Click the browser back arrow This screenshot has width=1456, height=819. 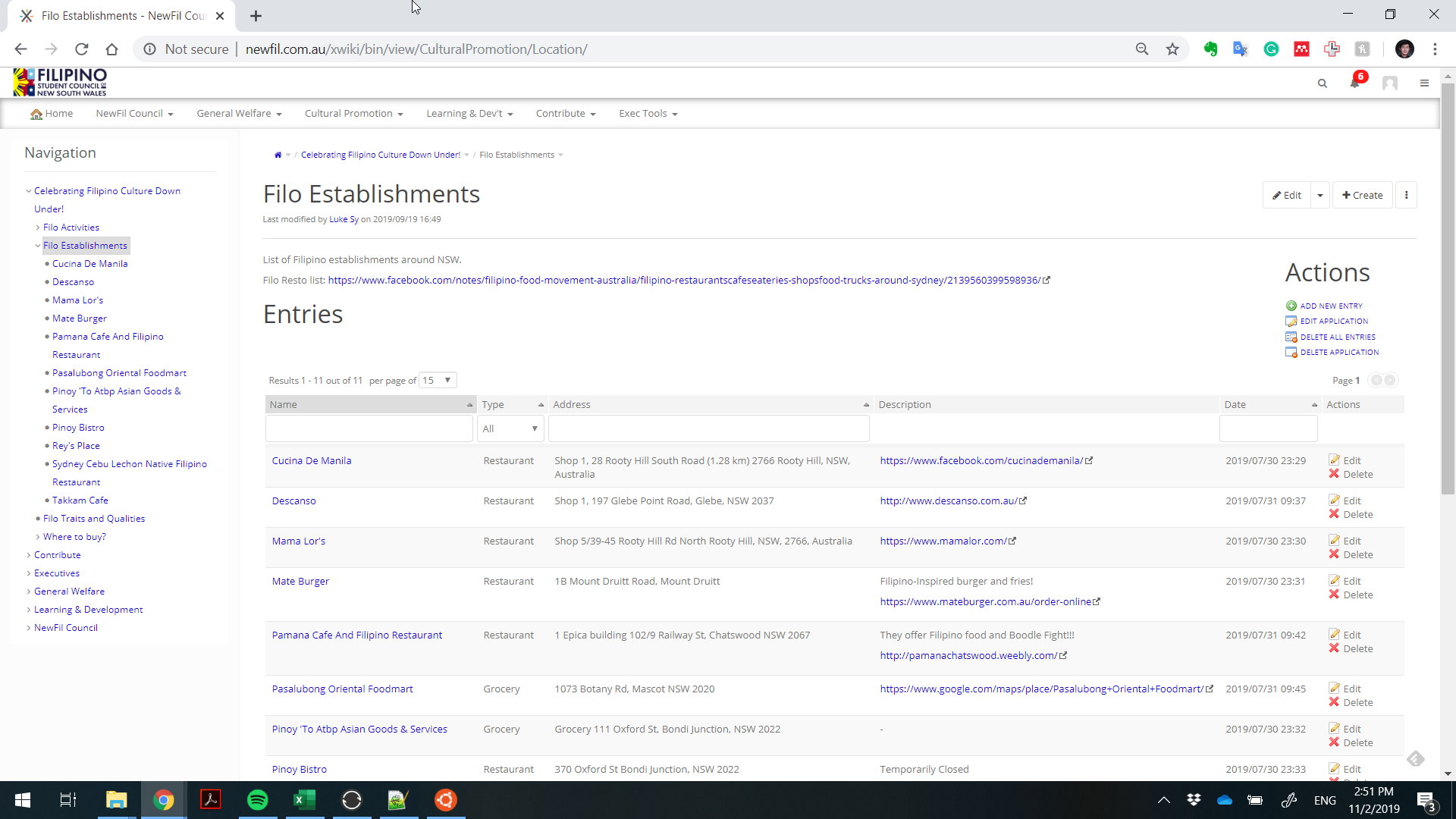(20, 49)
